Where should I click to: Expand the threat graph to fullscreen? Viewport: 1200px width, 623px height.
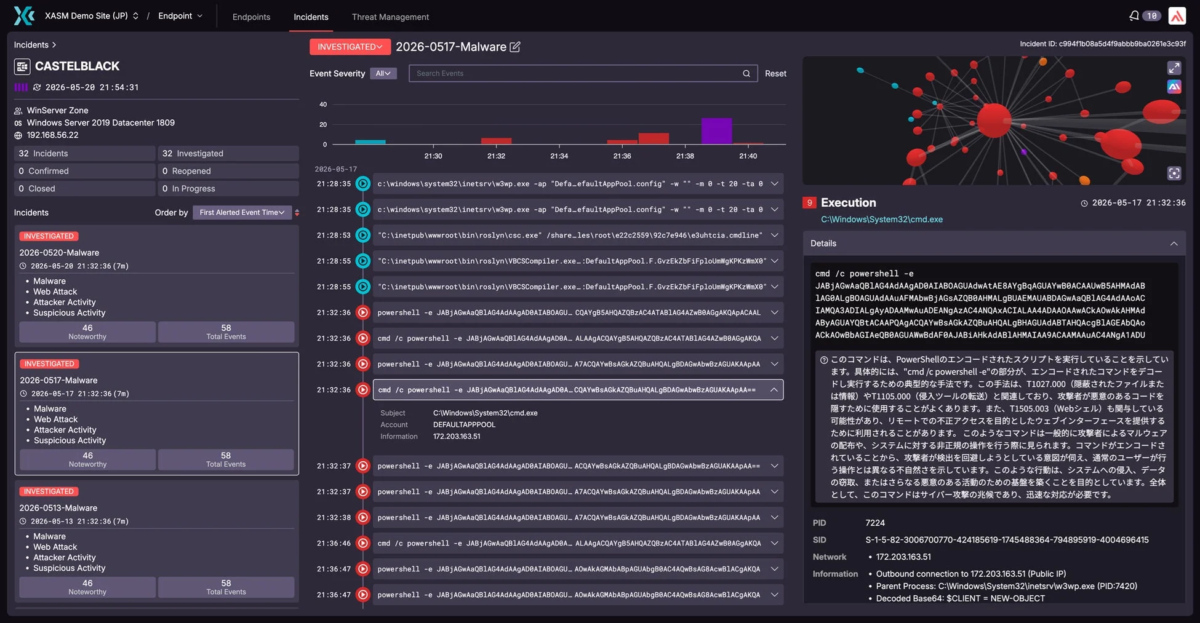1174,68
